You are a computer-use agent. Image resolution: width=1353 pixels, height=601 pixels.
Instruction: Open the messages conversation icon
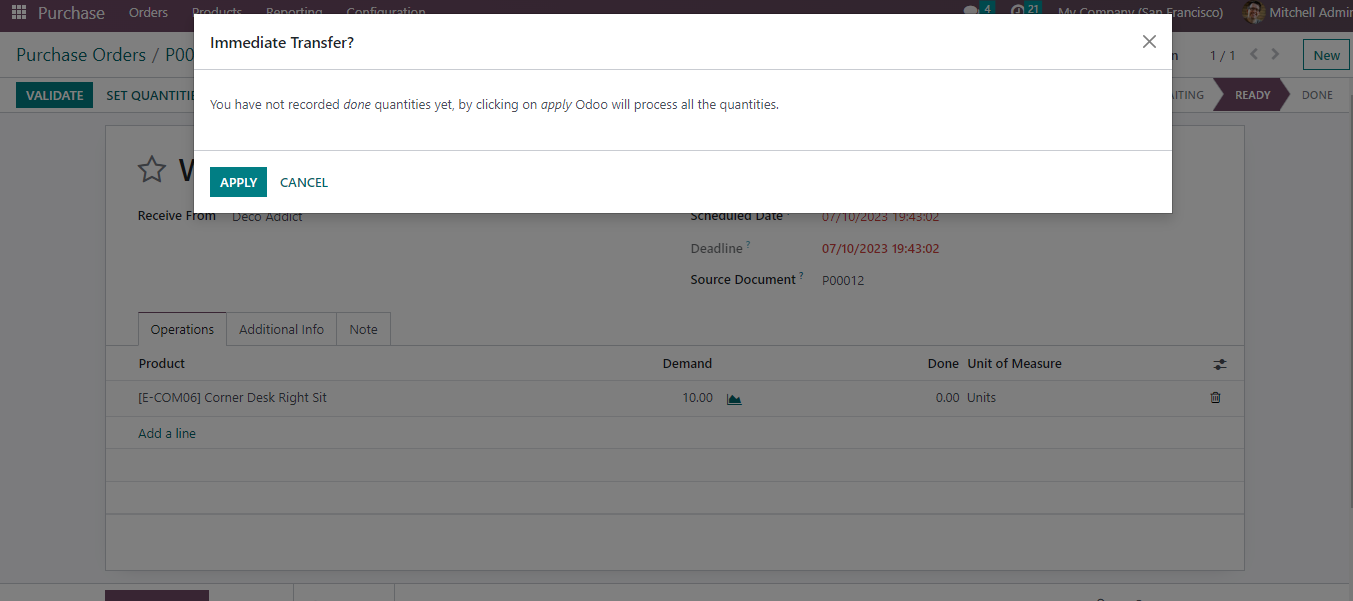pyautogui.click(x=971, y=13)
